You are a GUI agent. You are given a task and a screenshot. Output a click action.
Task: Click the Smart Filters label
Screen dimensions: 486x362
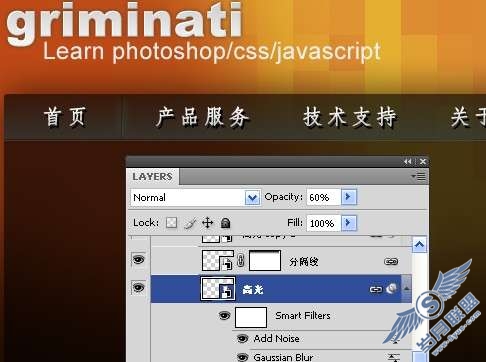click(x=303, y=316)
